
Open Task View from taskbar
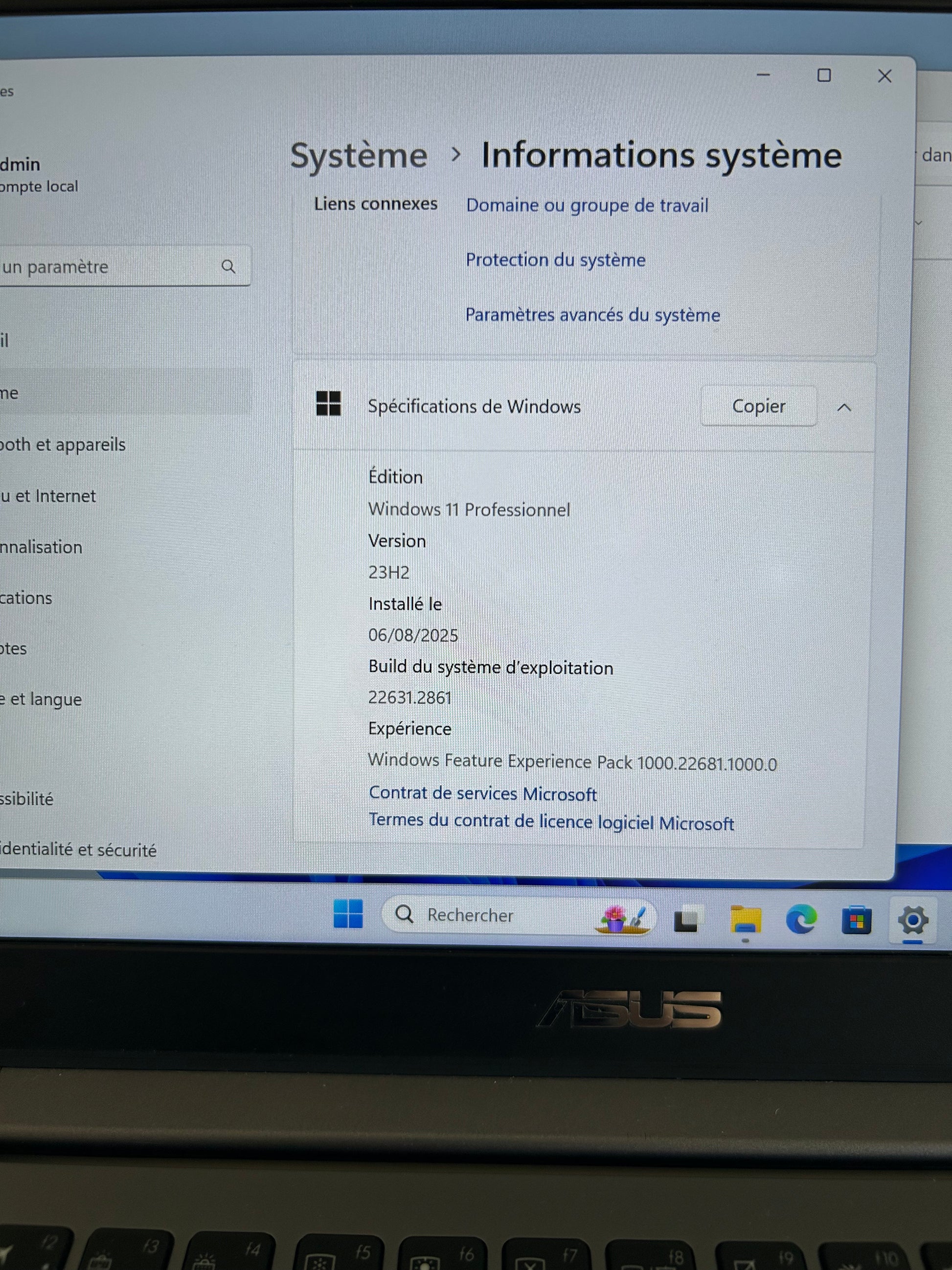tap(687, 919)
